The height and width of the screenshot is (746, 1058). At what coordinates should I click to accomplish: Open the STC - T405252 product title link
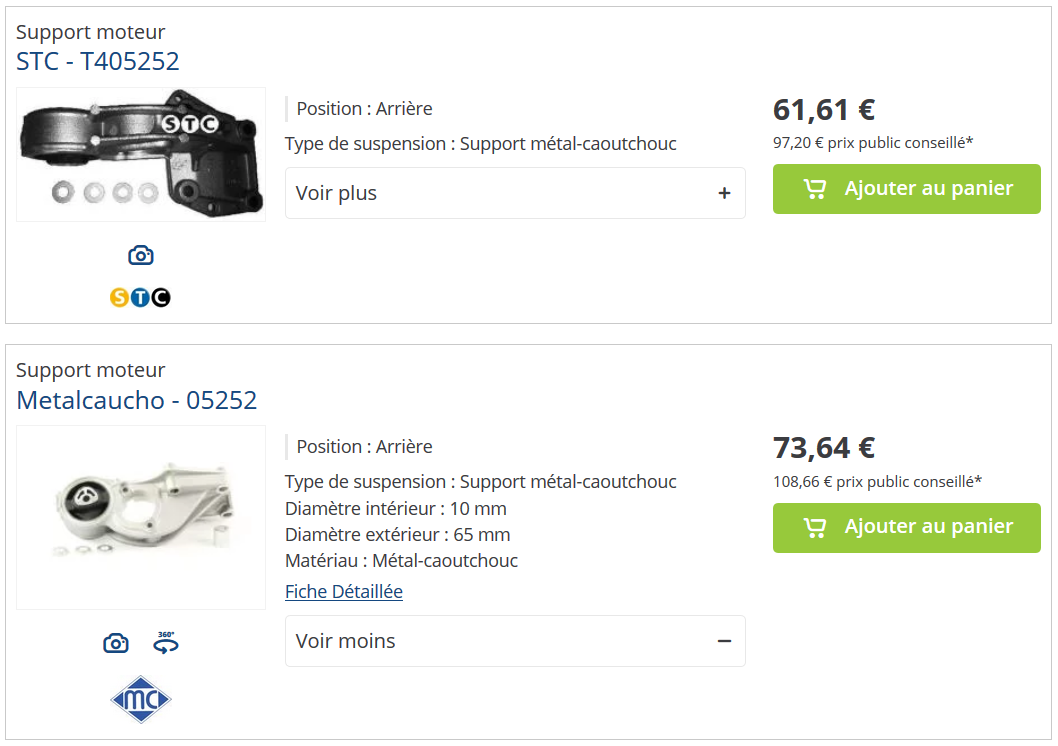click(98, 62)
